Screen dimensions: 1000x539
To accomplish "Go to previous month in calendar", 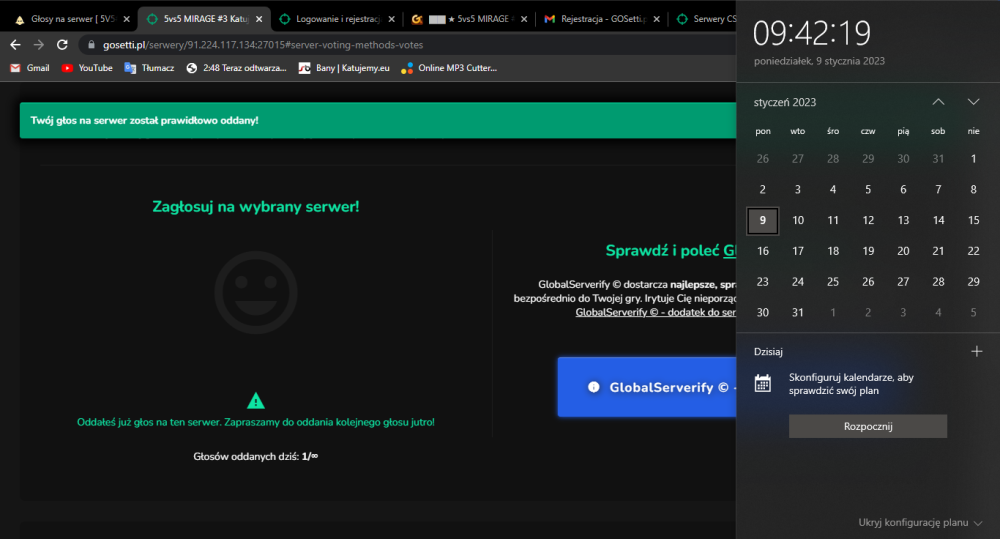I will pos(938,102).
